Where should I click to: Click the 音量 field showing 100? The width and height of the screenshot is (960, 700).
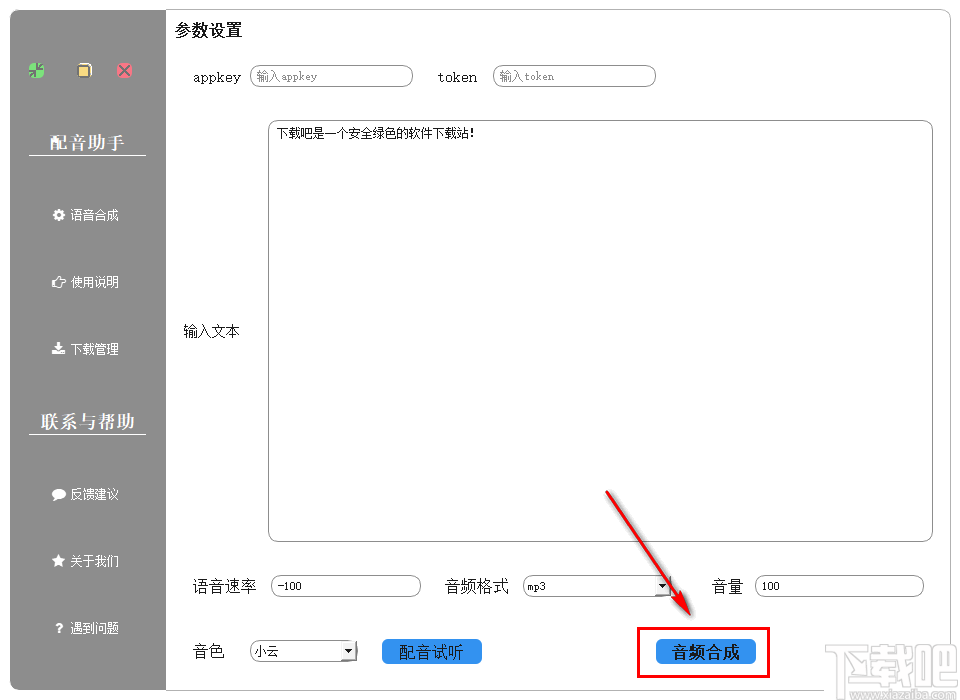click(x=838, y=586)
